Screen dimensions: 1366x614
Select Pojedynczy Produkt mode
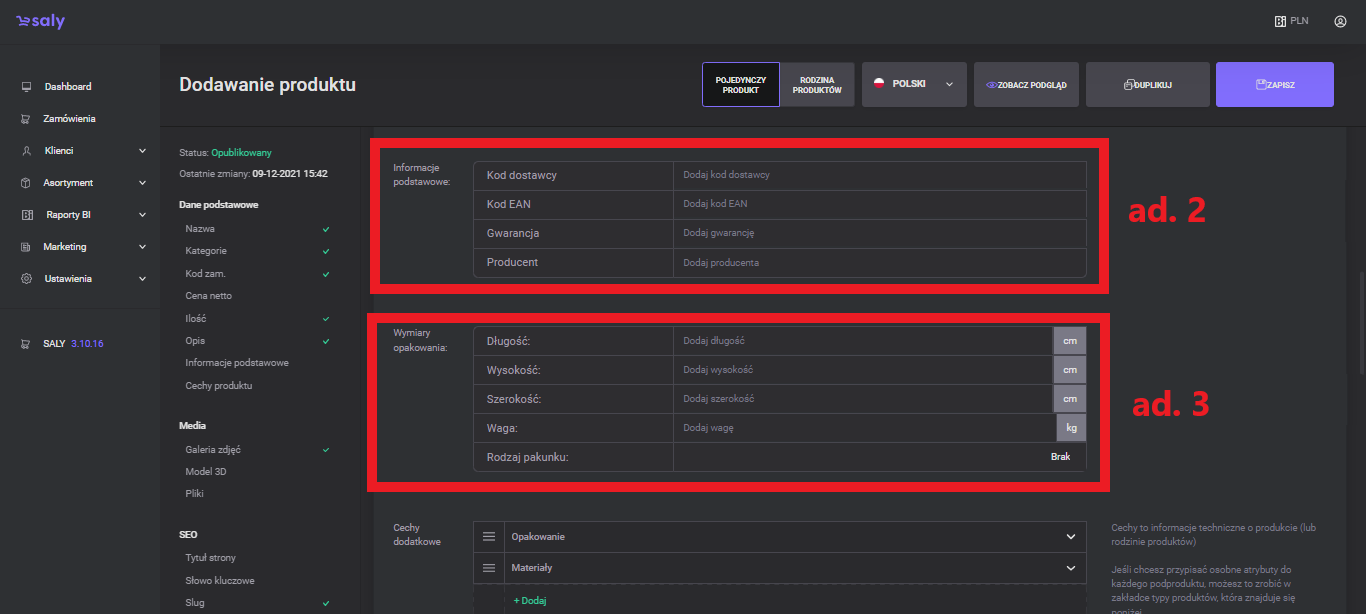pos(740,85)
